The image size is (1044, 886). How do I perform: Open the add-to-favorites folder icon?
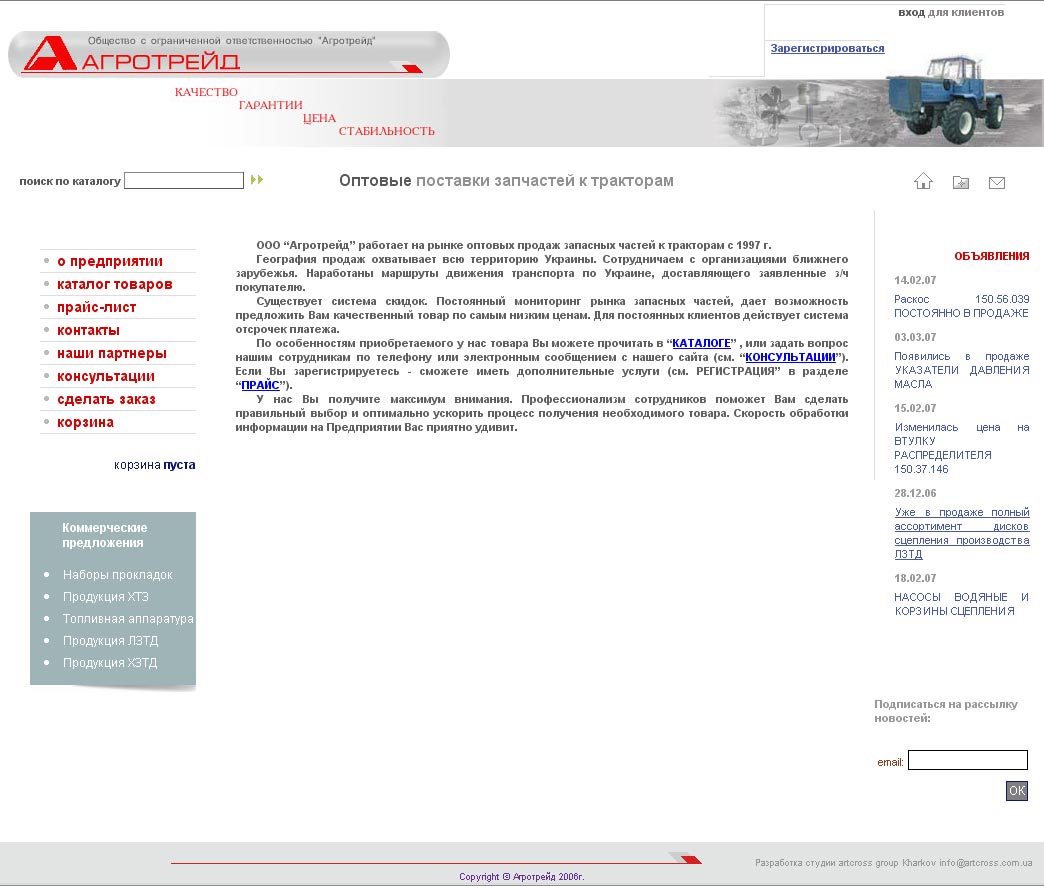tap(961, 182)
